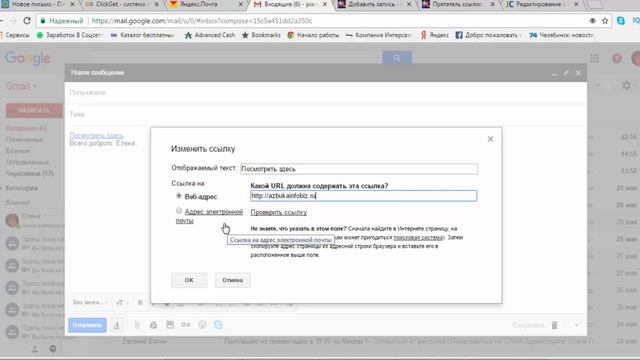
Task: Open the Челябинск новости bookmark
Action: pyautogui.click(x=561, y=35)
